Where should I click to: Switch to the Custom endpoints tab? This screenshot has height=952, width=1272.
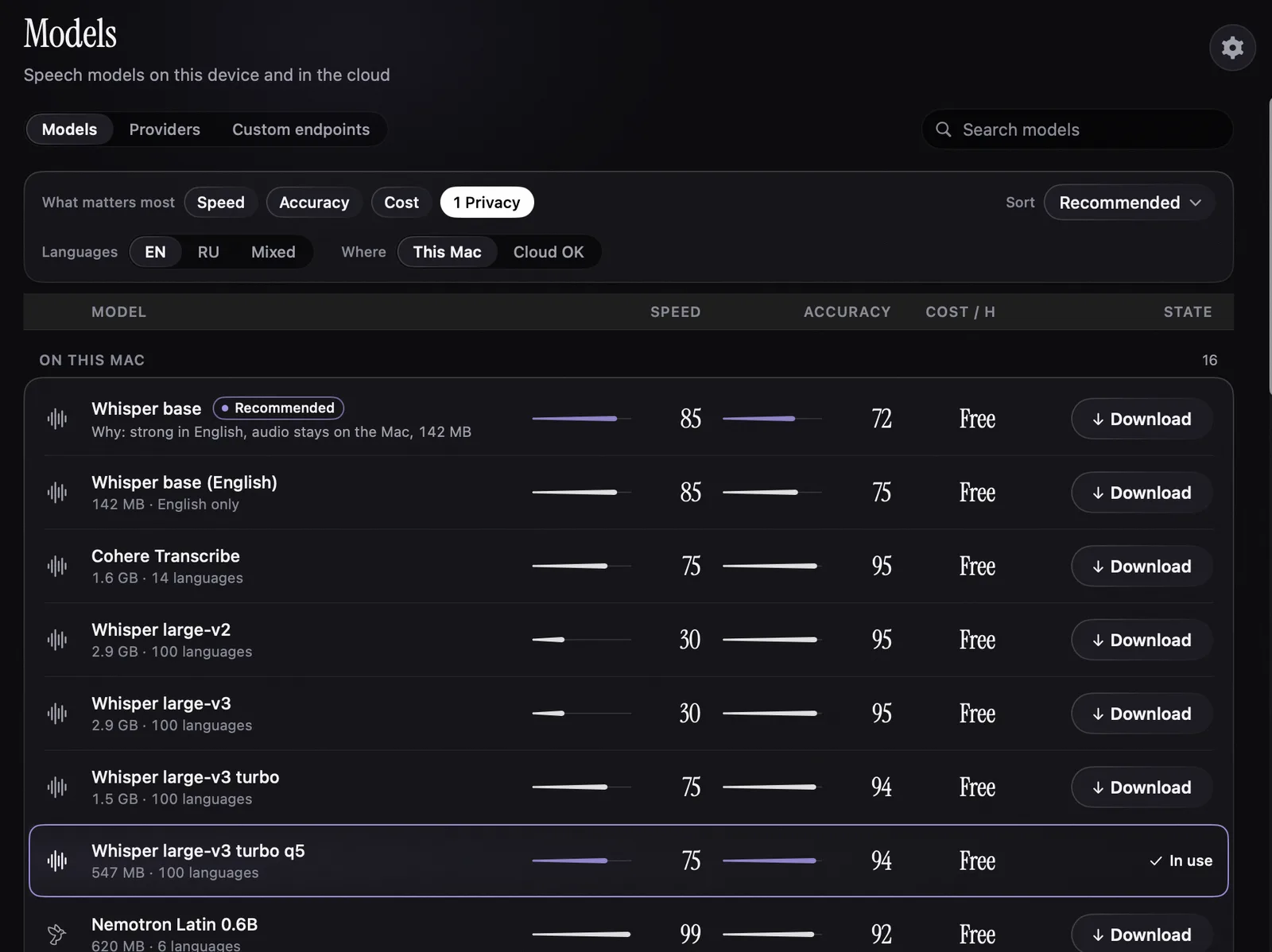click(x=301, y=130)
